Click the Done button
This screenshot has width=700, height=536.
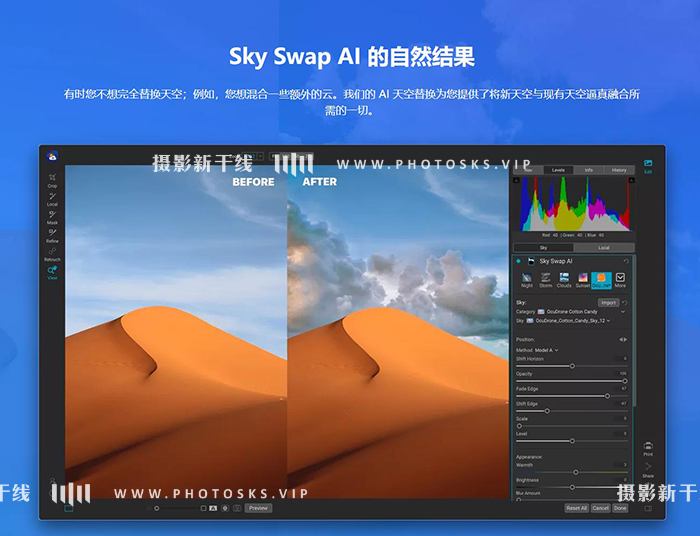pyautogui.click(x=620, y=508)
